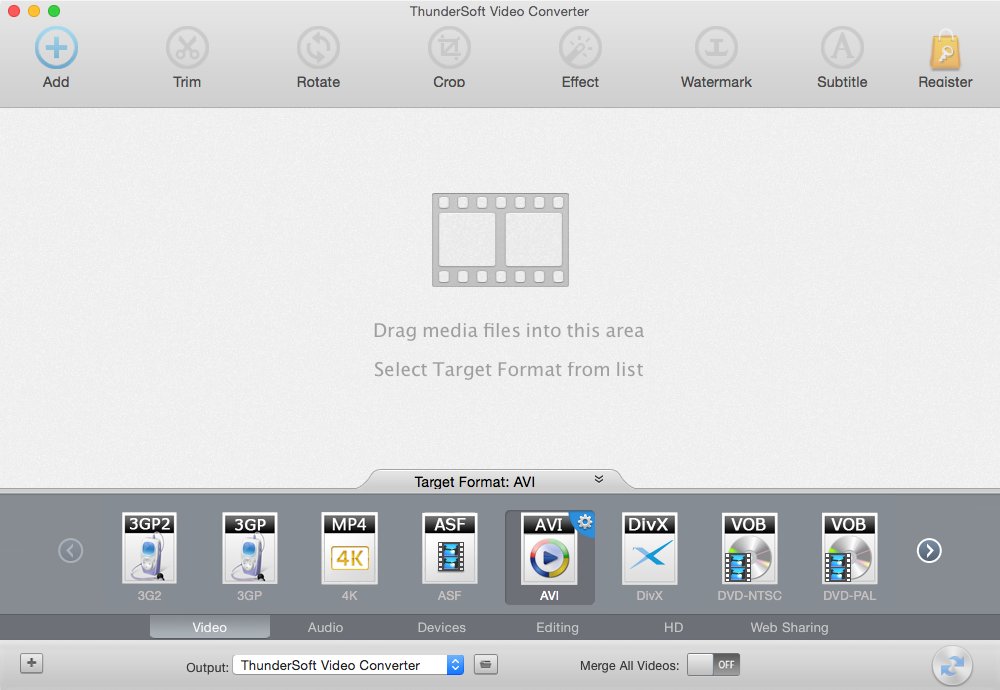Toggle the Merge All Videos switch
The height and width of the screenshot is (690, 1000).
[713, 664]
